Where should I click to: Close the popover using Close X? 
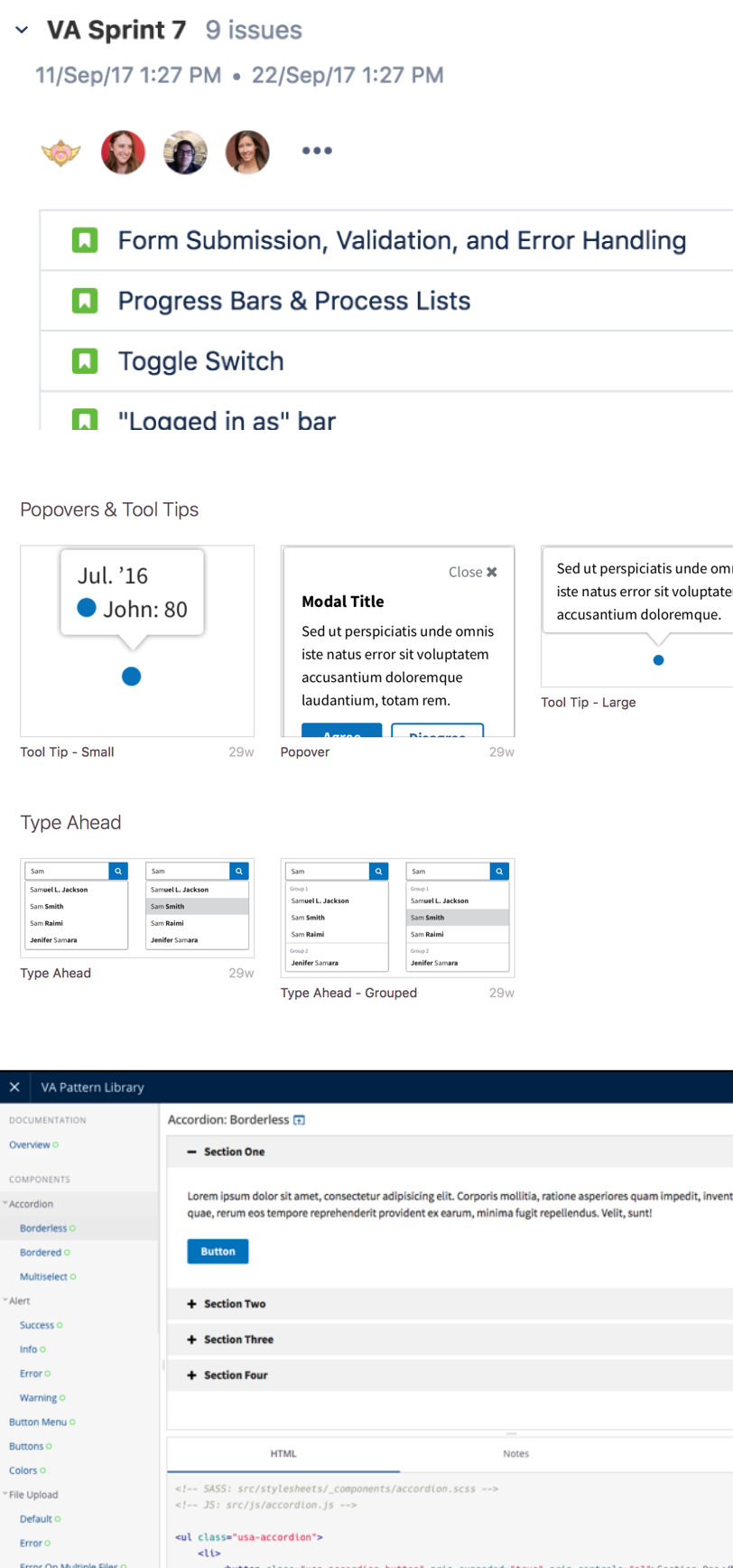click(x=473, y=572)
